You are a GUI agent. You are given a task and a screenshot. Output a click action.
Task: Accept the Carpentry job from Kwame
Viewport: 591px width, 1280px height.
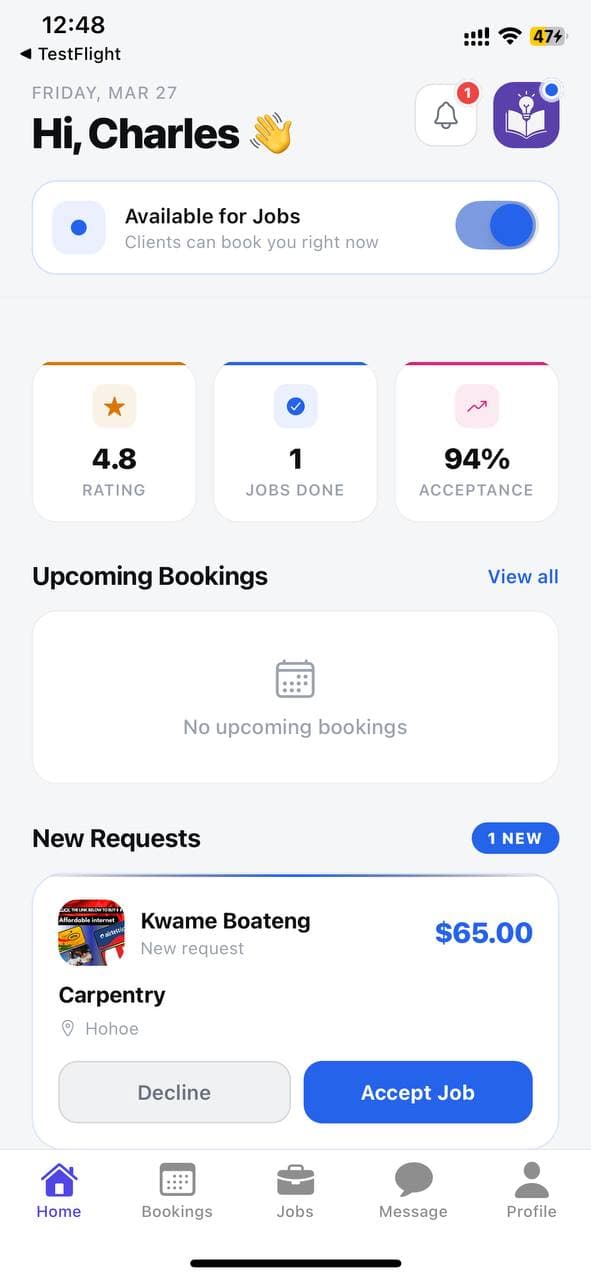coord(418,1092)
